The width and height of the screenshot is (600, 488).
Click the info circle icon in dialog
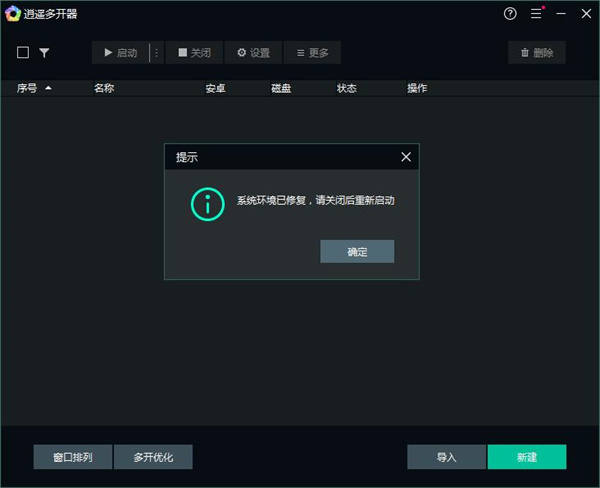tap(207, 204)
